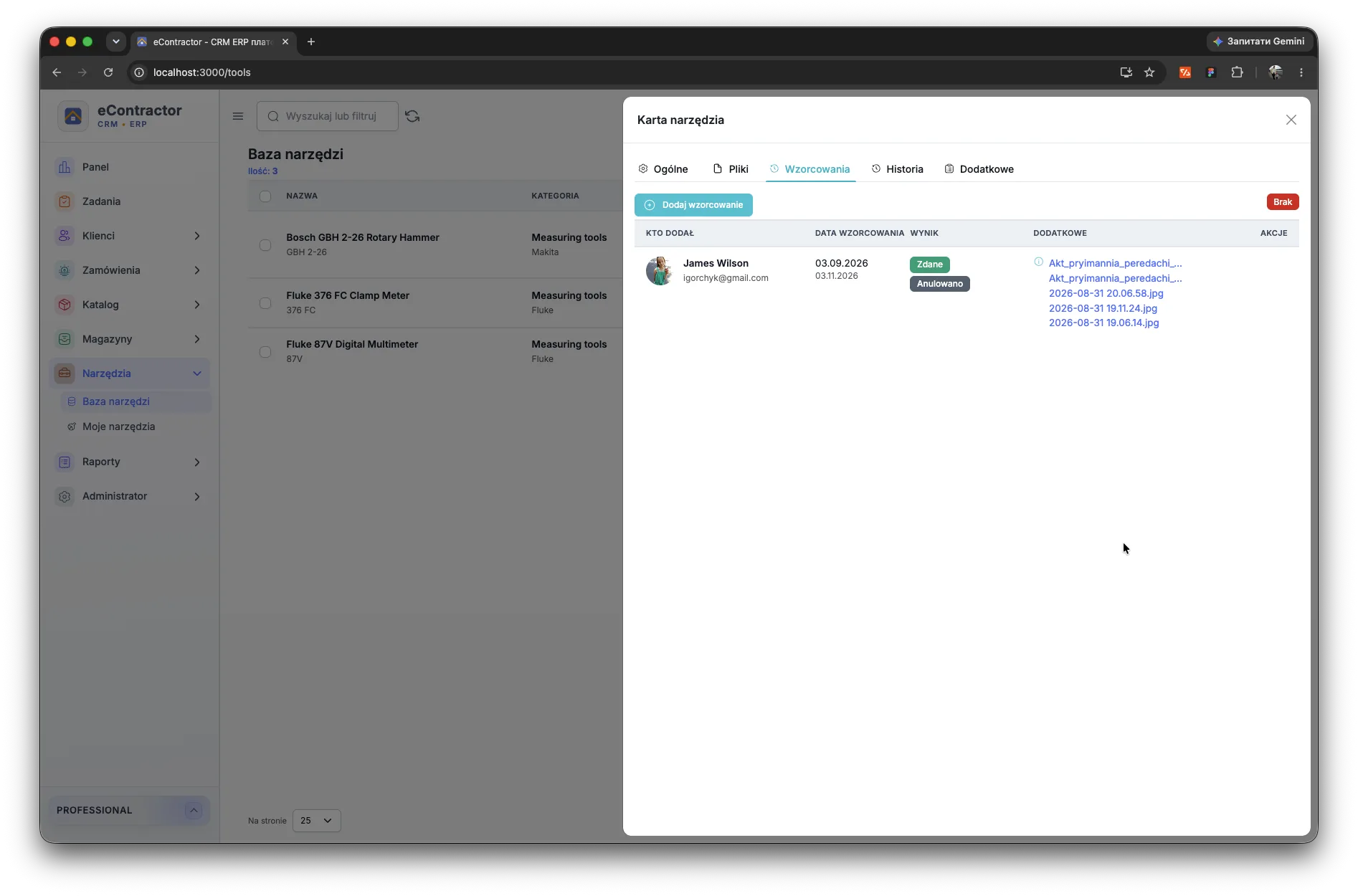
Task: Open 2026-08-31 19.06.14.jpg link
Action: (x=1103, y=323)
